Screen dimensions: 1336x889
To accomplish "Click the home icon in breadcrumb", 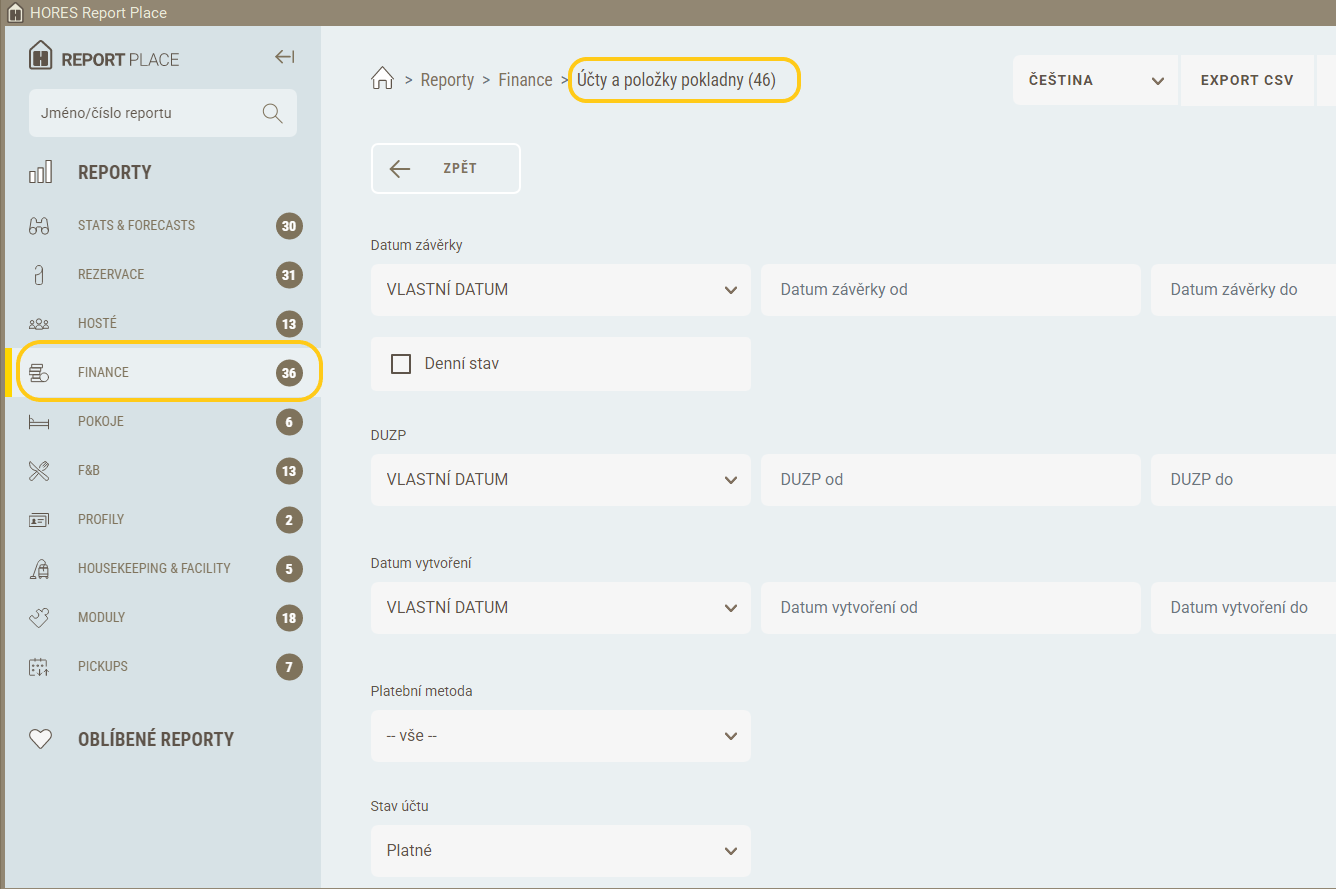I will click(x=382, y=79).
